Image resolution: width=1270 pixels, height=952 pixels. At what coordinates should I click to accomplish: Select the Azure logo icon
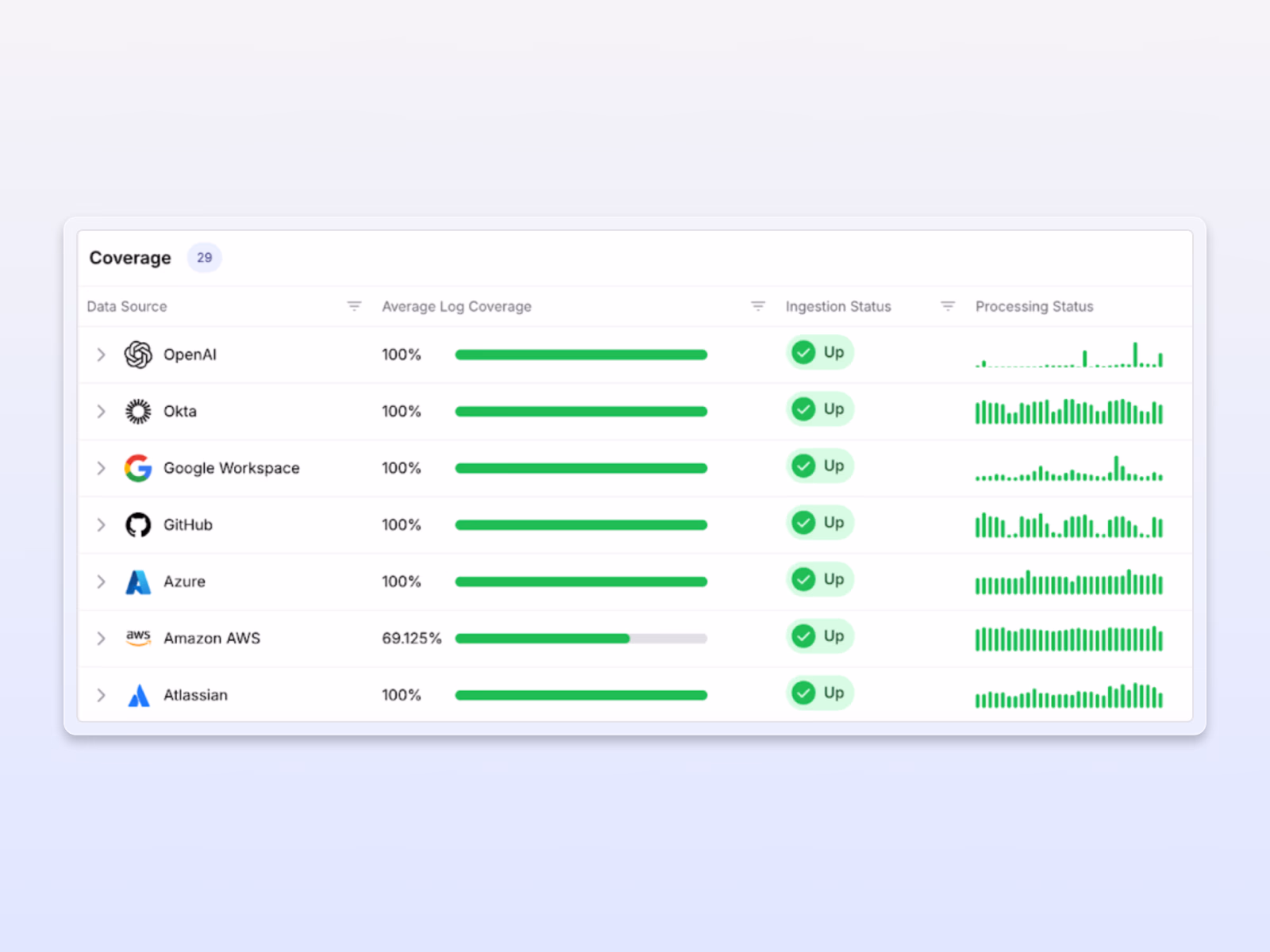coord(138,581)
